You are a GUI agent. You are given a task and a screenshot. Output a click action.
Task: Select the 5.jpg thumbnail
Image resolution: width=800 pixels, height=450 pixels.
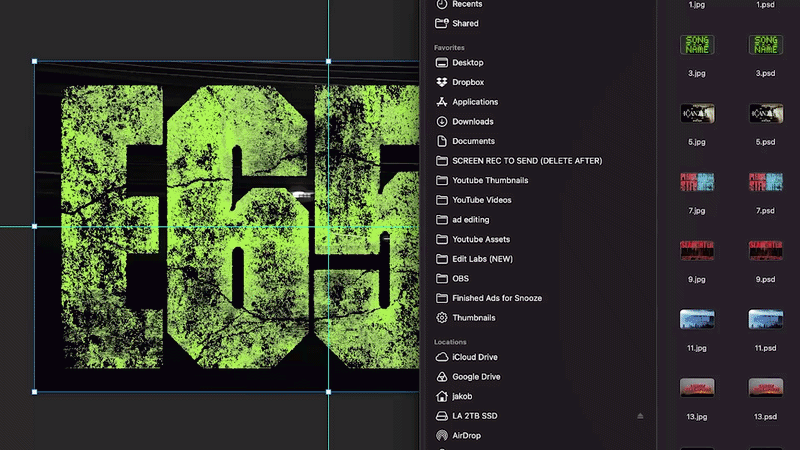pyautogui.click(x=697, y=113)
